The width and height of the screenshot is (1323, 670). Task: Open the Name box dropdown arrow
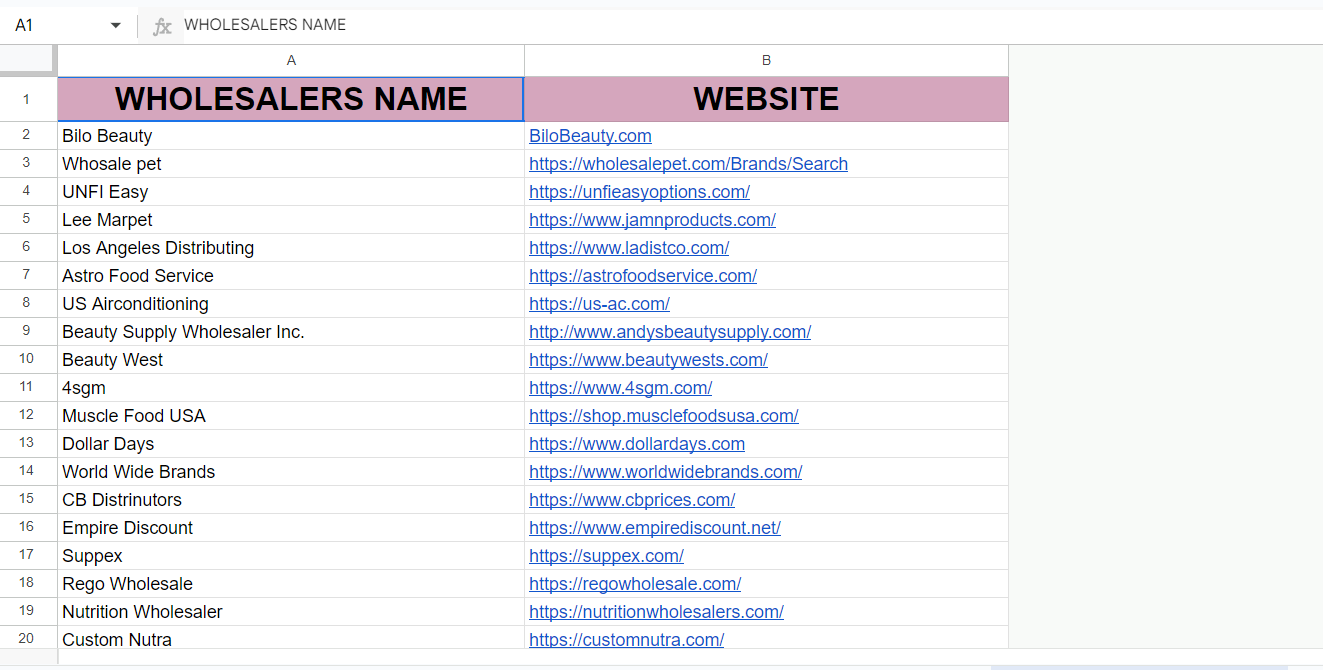[x=116, y=25]
